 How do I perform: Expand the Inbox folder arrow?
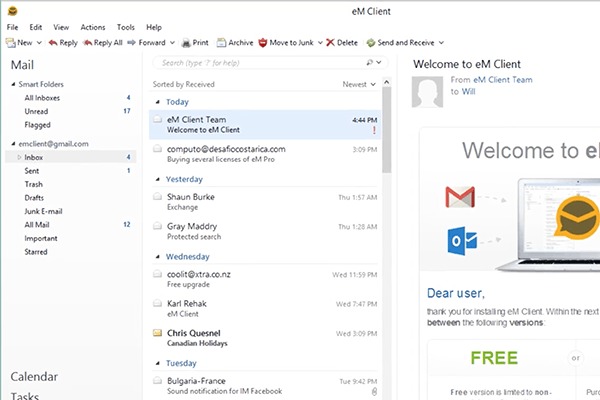19,157
